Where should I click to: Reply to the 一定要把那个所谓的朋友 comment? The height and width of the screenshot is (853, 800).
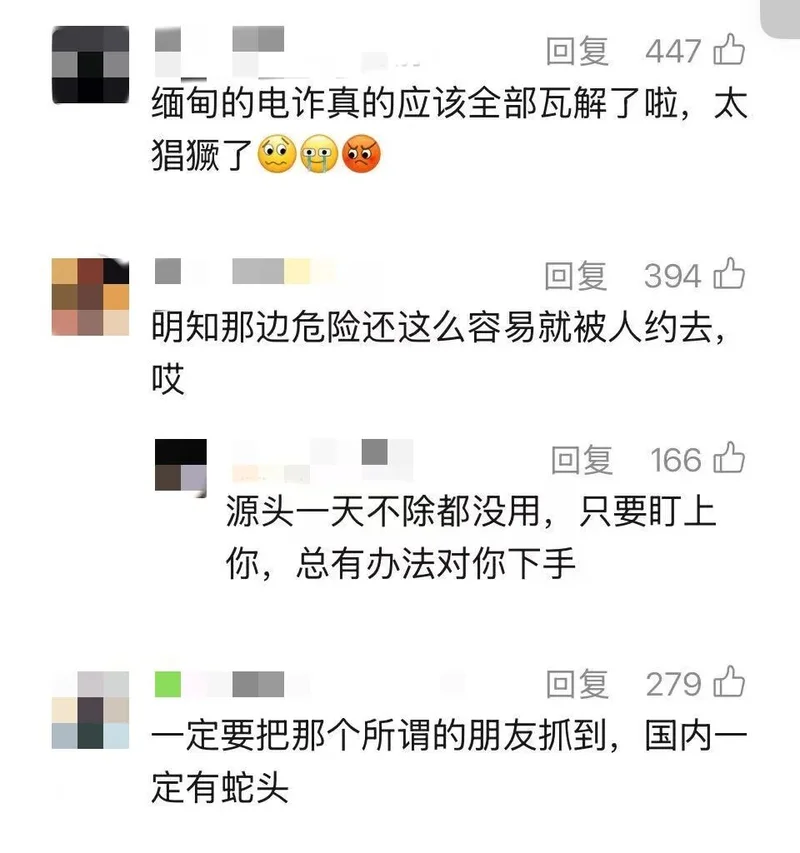pyautogui.click(x=577, y=684)
